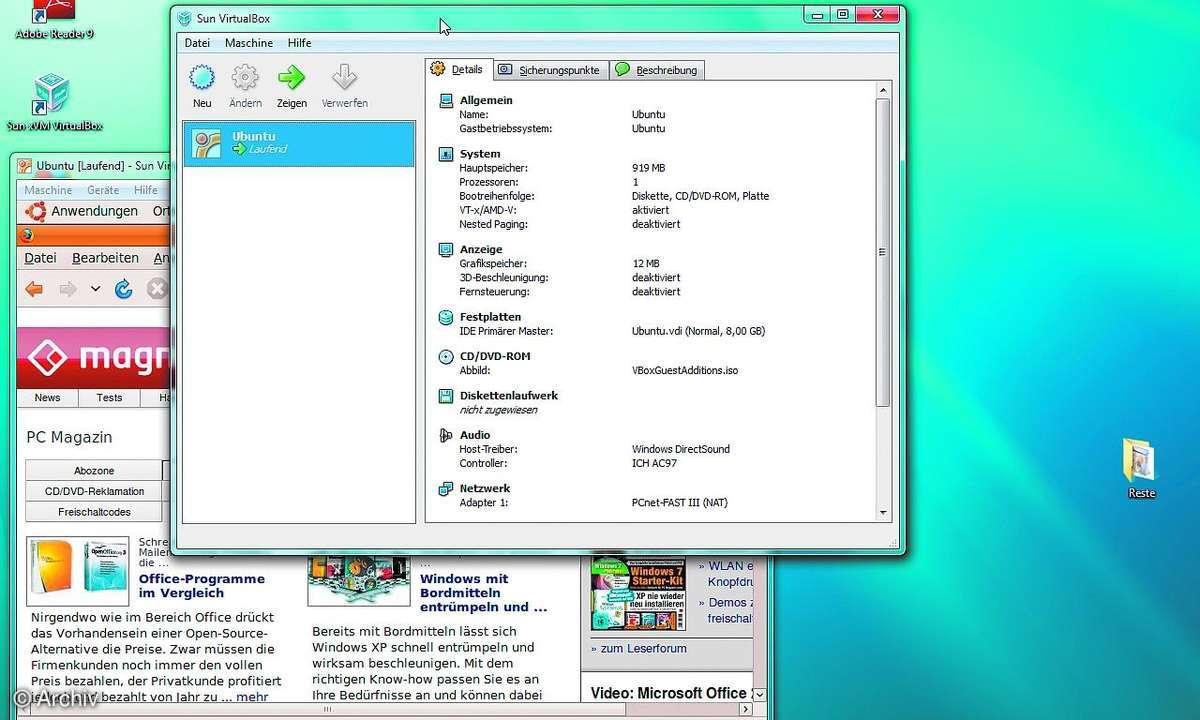Click the VBoxGuestAdditions.iso value
Image resolution: width=1200 pixels, height=720 pixels.
click(x=685, y=371)
